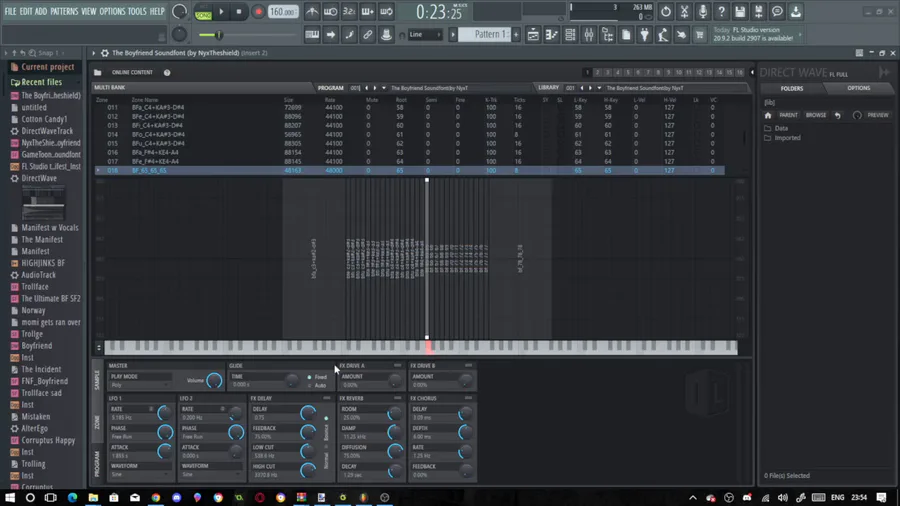Viewport: 900px width, 506px height.
Task: Click the typing keyboard to piano icon
Action: coord(312,35)
